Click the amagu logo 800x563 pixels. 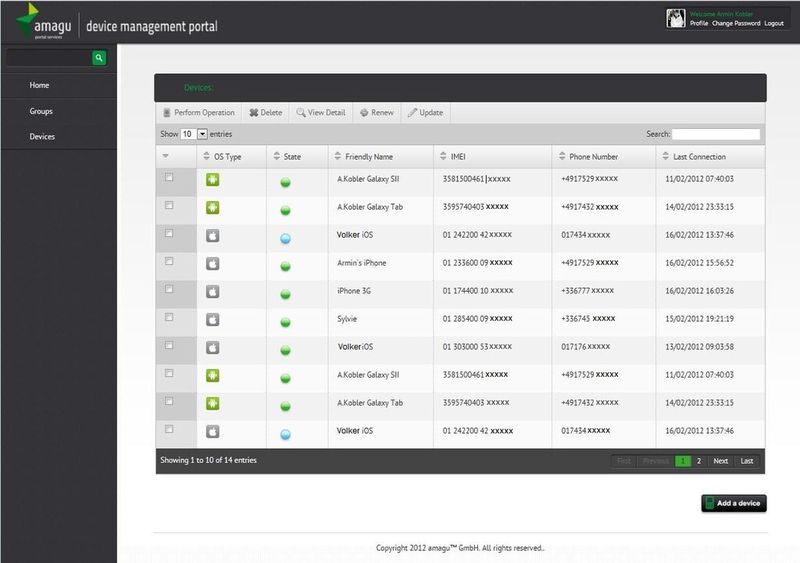[x=44, y=22]
